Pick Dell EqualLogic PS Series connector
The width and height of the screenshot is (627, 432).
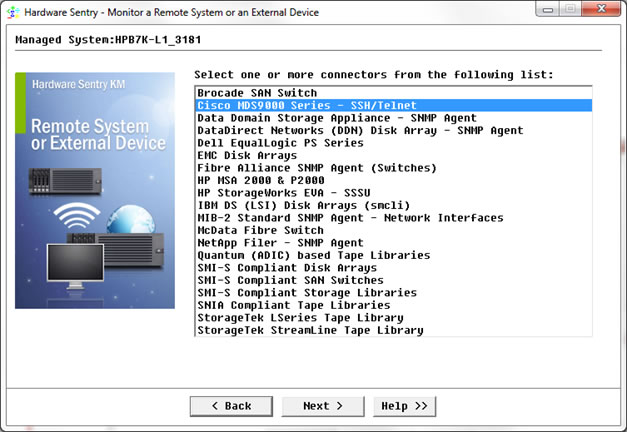pos(280,143)
